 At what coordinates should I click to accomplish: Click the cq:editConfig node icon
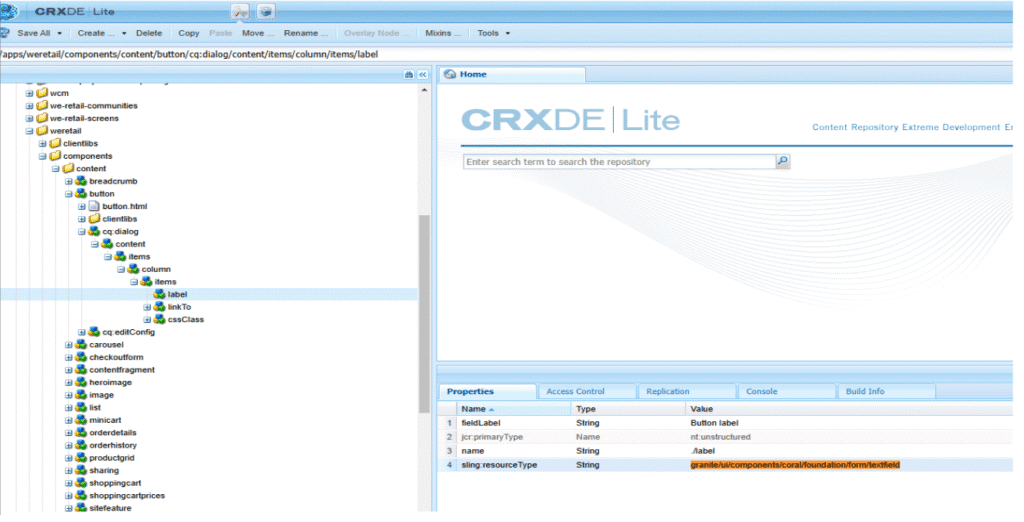(94, 332)
